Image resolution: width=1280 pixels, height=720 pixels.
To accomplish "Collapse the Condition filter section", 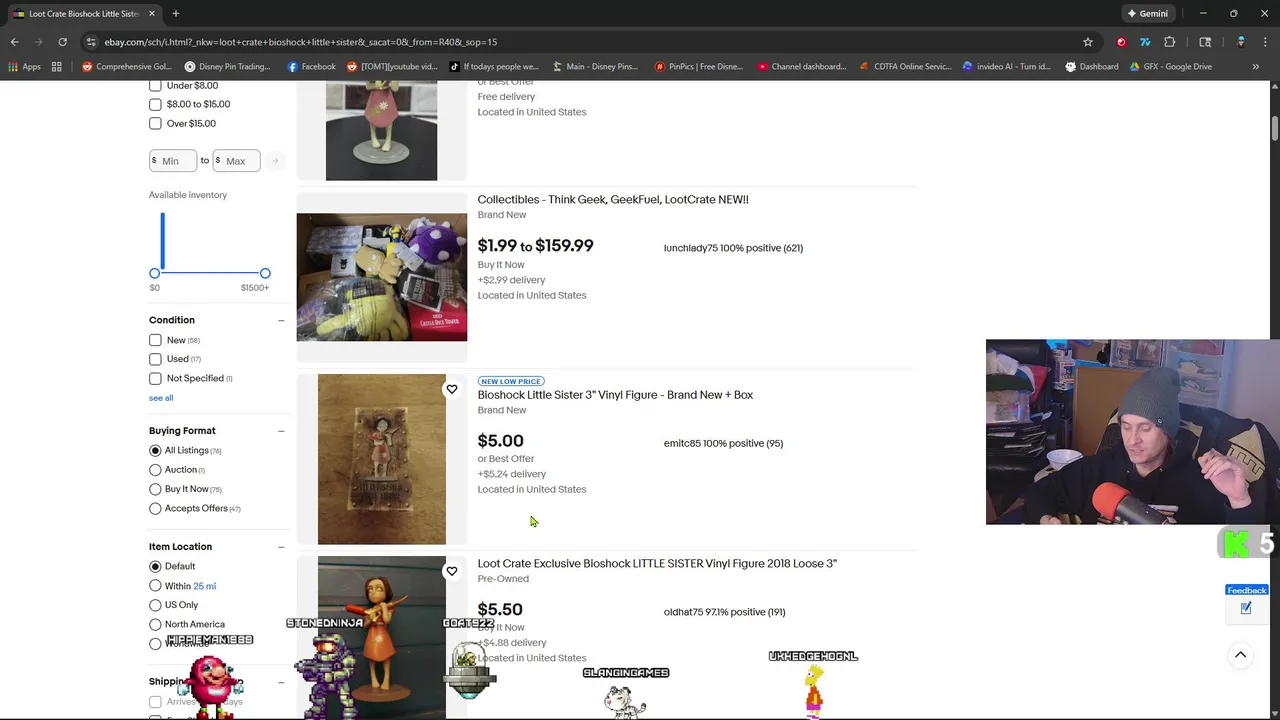I will (281, 320).
